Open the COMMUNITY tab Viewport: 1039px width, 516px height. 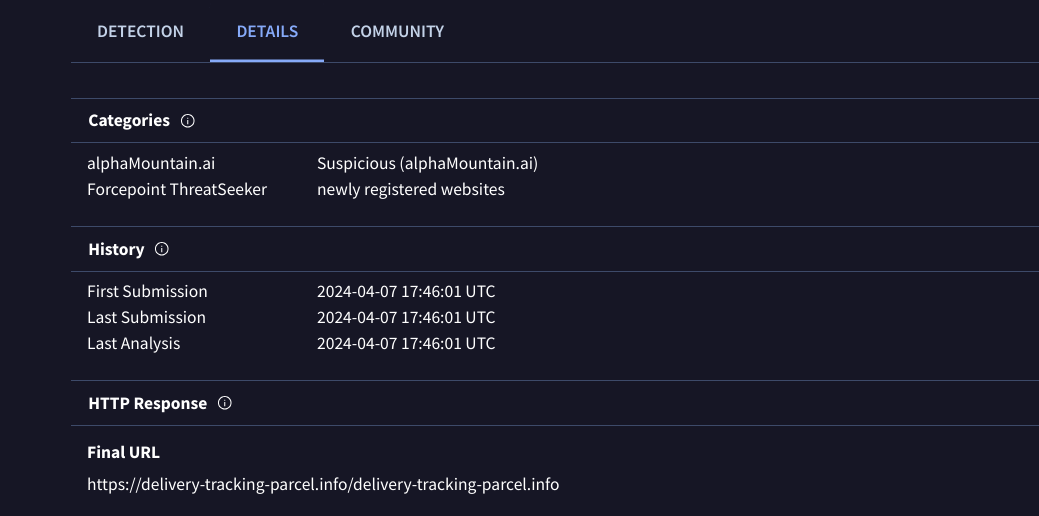point(397,31)
